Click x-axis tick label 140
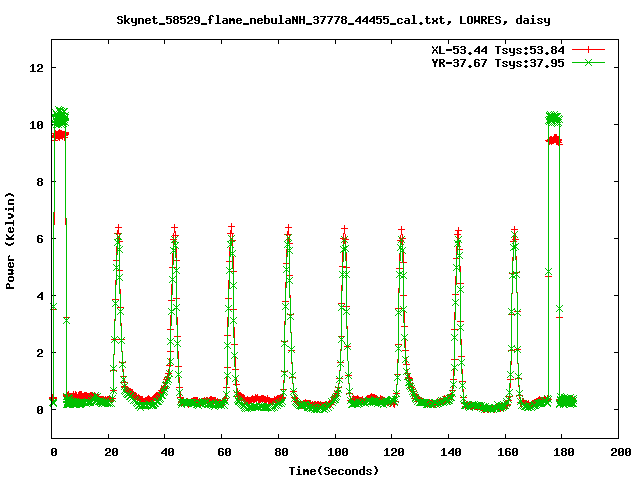640x480 pixels. 451,452
